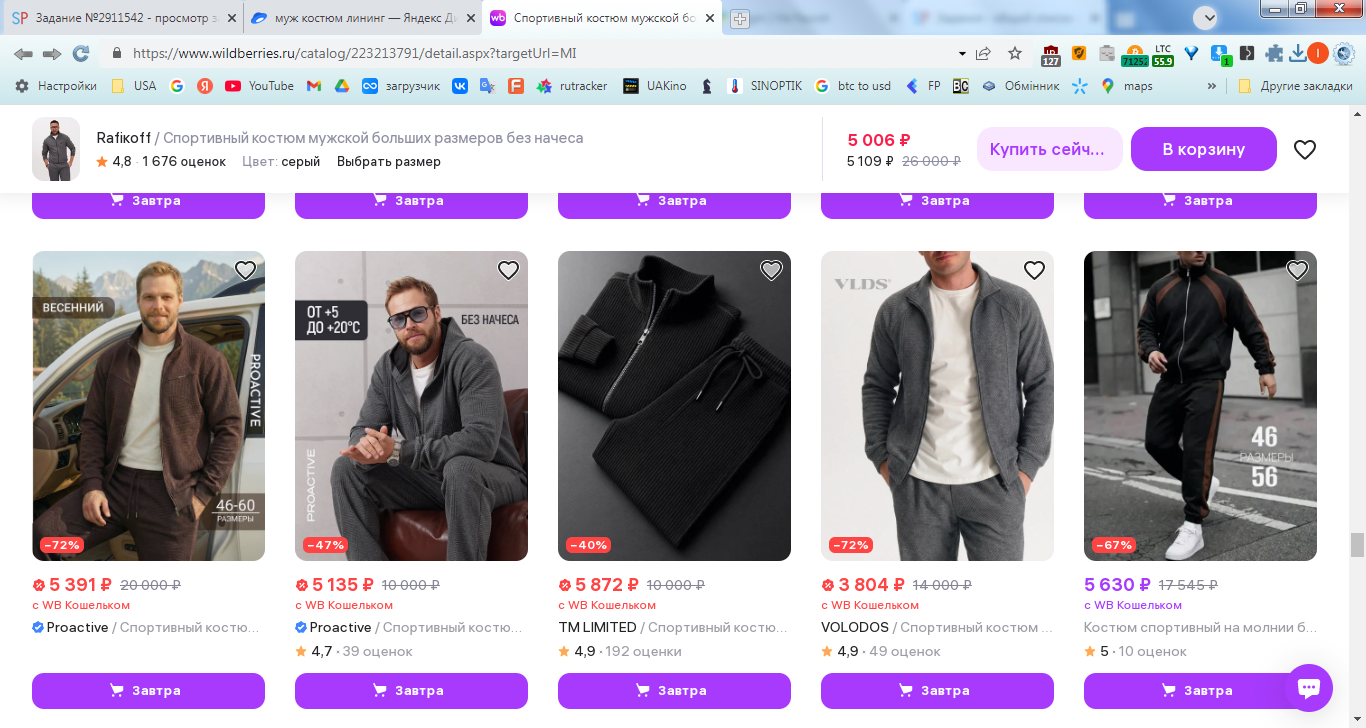Expand the hidden bookmarks chevron

(1212, 86)
